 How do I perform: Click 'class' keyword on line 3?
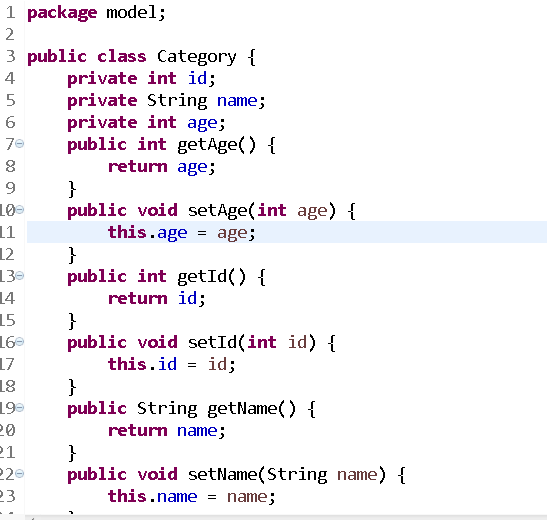point(121,56)
